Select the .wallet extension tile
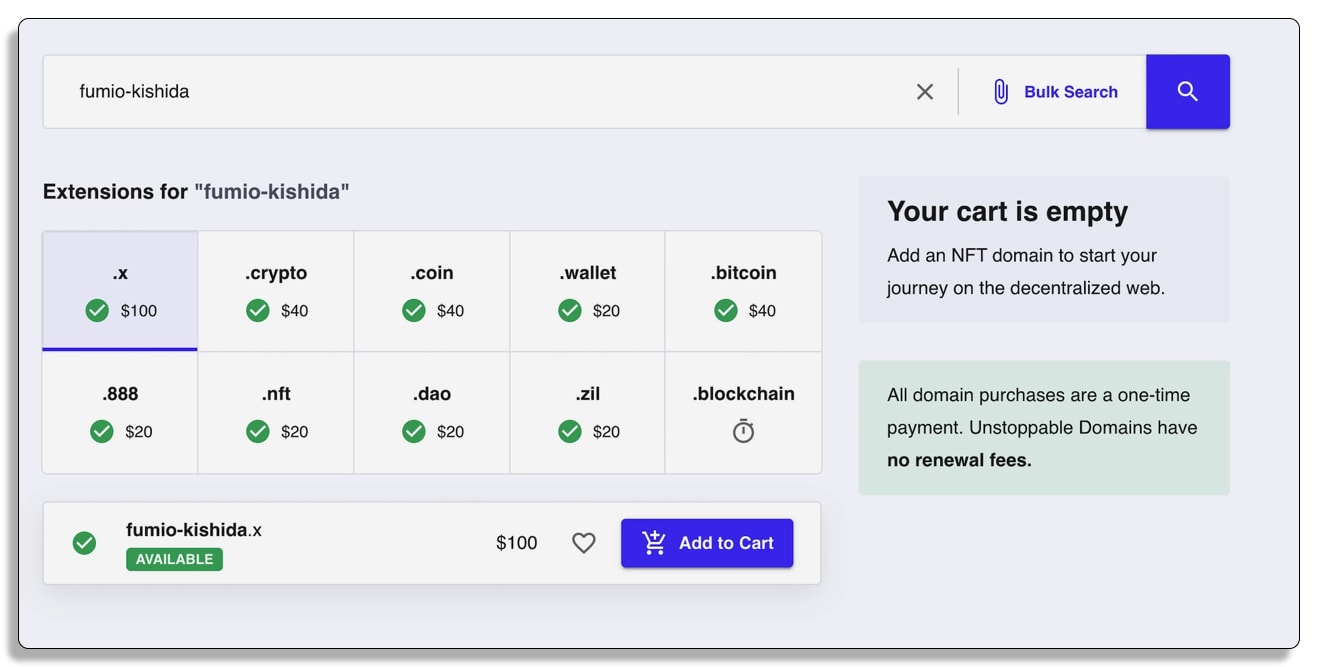 click(x=588, y=291)
